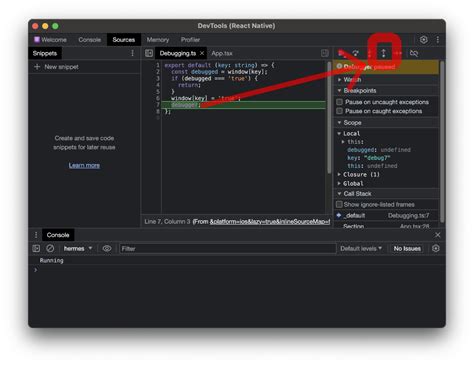Expand the Global scope

click(339, 183)
